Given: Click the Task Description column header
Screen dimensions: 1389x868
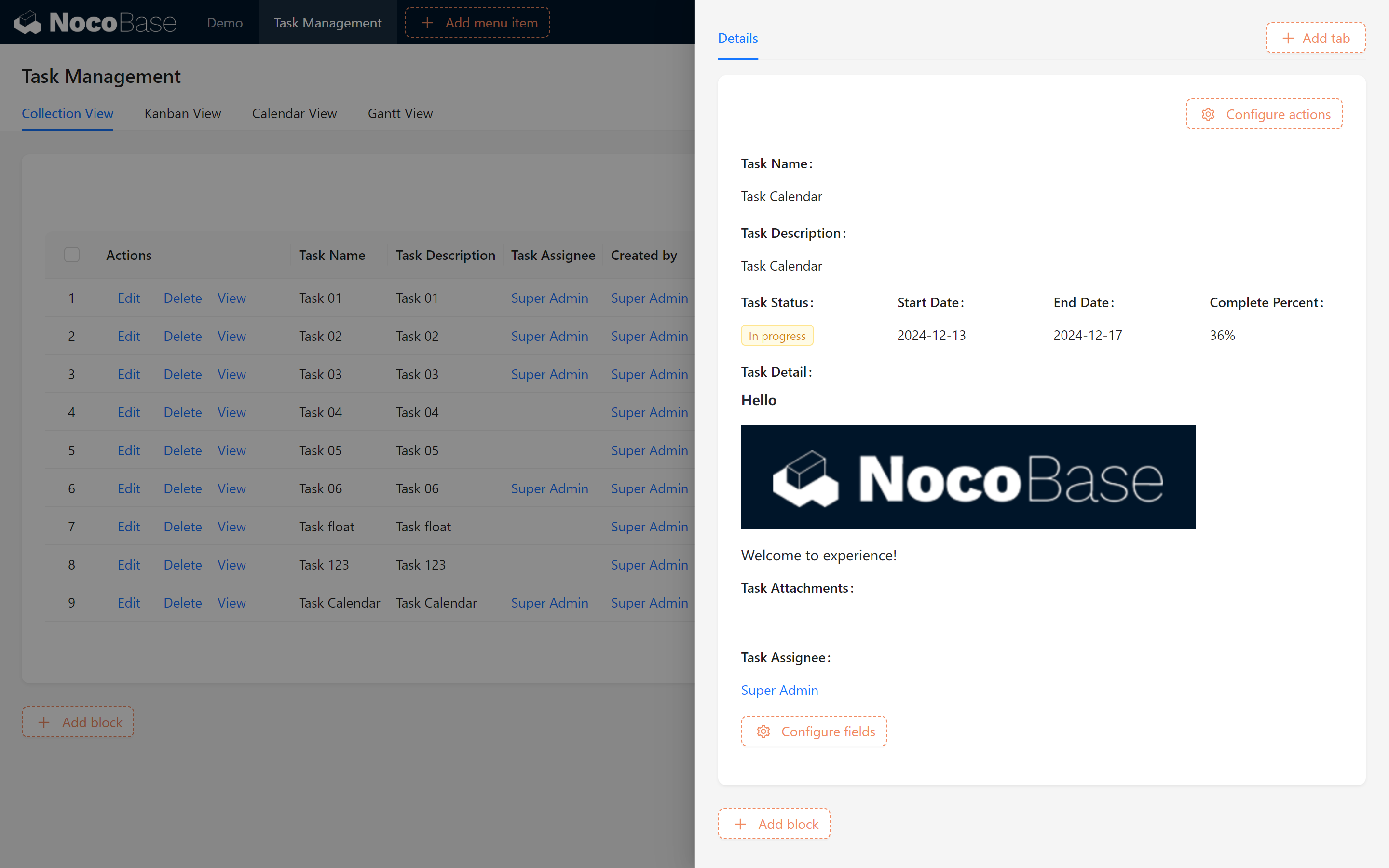Looking at the screenshot, I should 446,255.
